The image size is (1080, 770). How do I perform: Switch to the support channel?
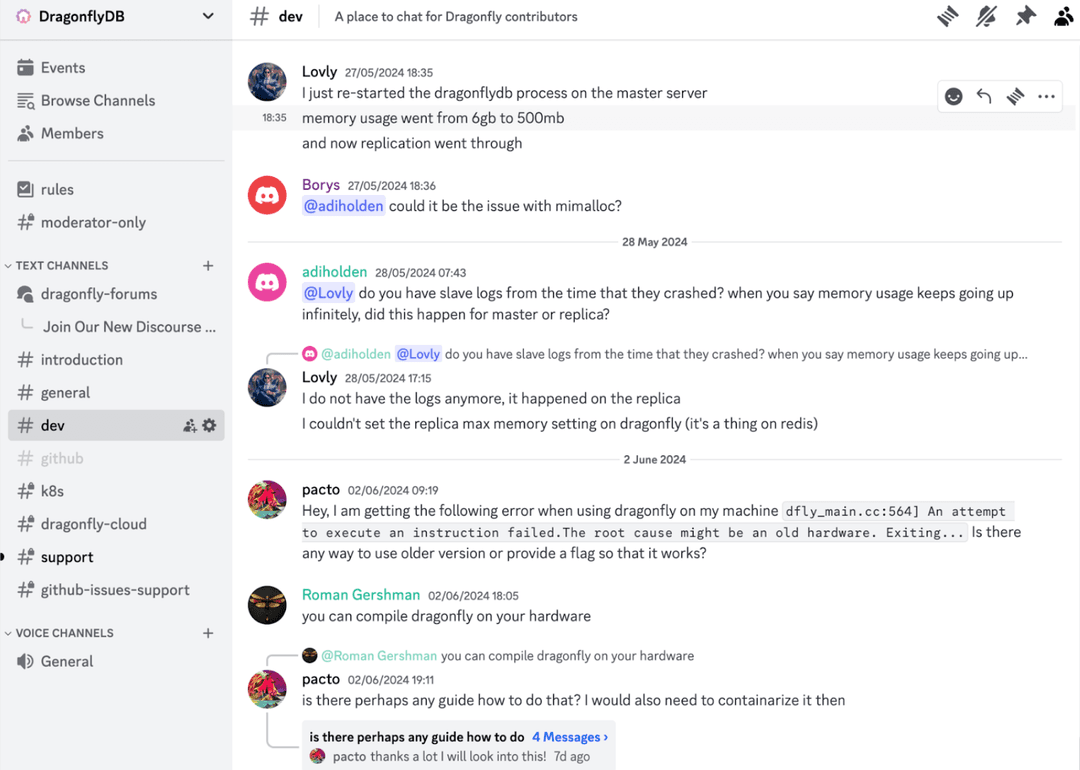[67, 557]
